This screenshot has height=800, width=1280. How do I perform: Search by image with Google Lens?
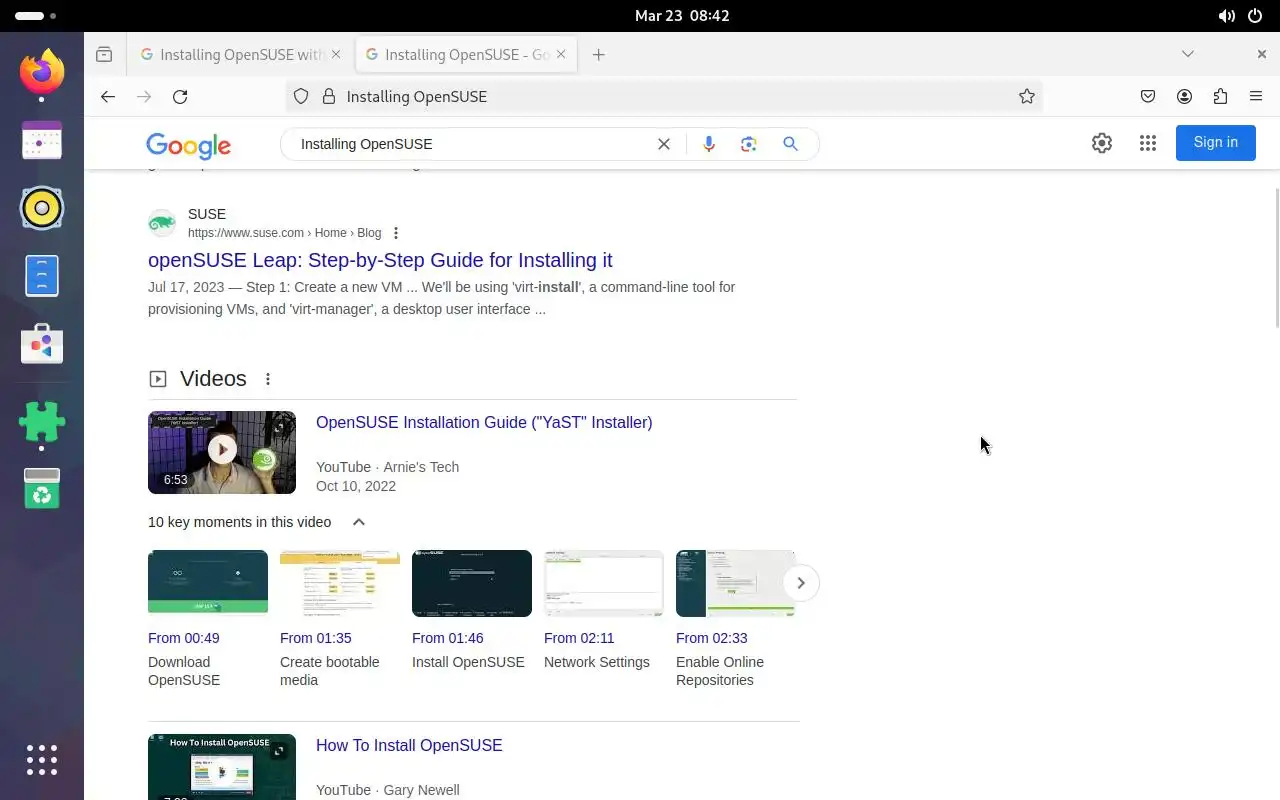pyautogui.click(x=749, y=144)
